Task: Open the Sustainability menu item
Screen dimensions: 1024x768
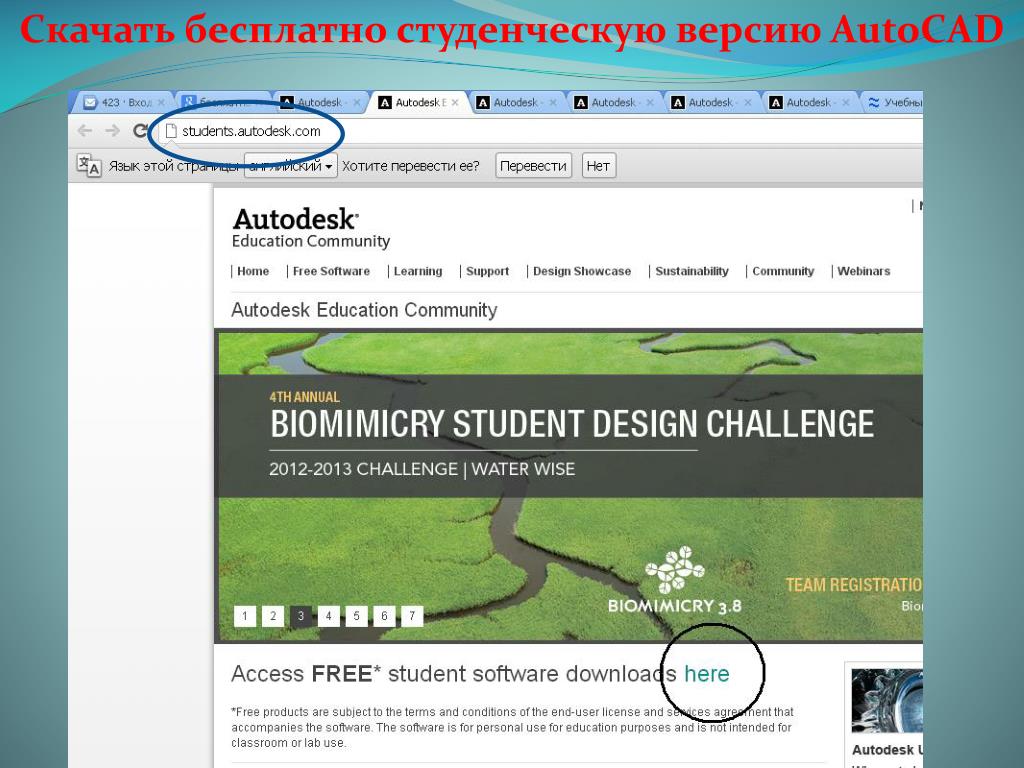Action: coord(692,271)
